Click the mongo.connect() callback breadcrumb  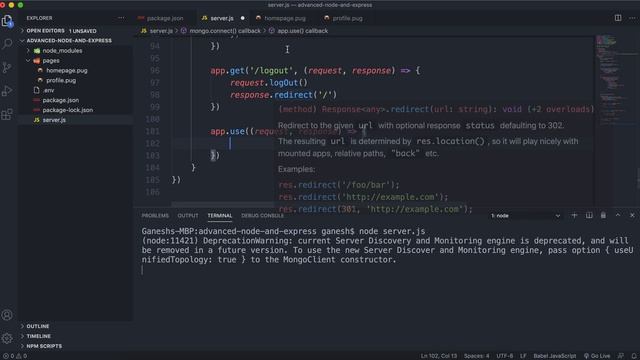point(220,31)
